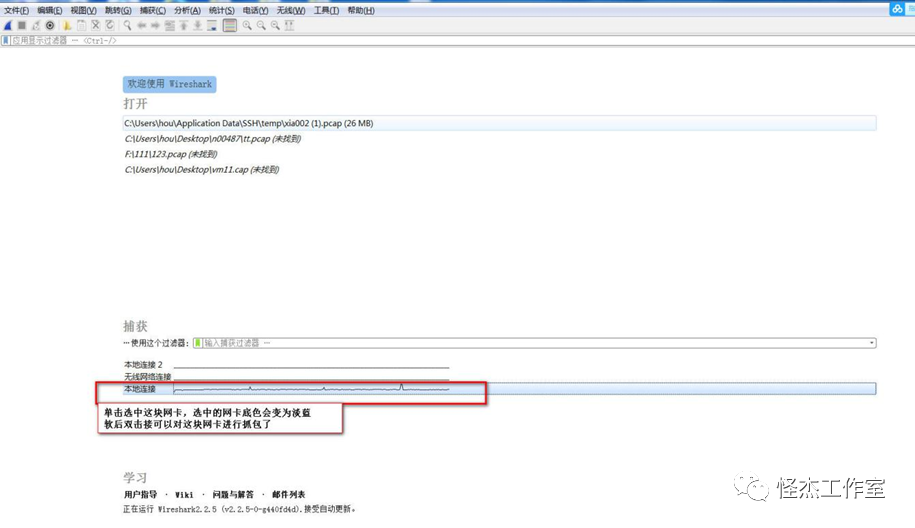The image size is (915, 528).
Task: Click the find packet magnifier icon
Action: pyautogui.click(x=127, y=25)
